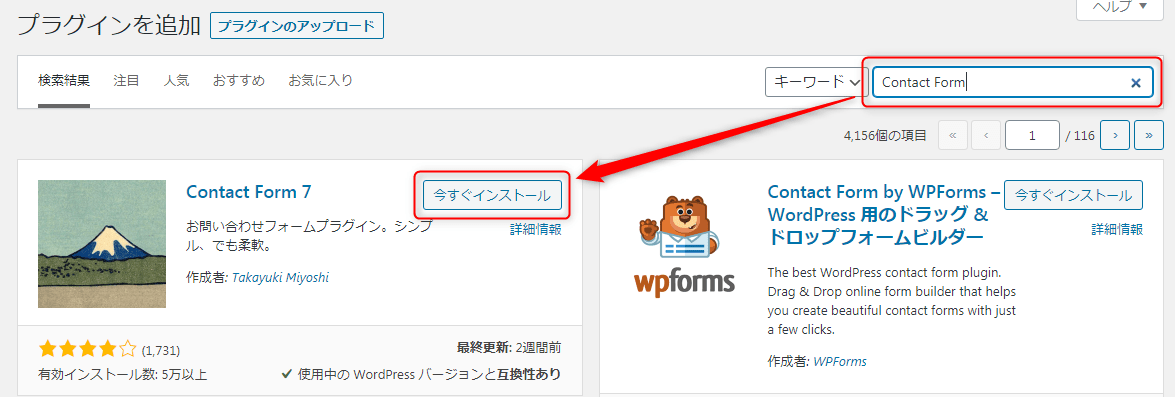
Task: Open 詳細情報 for Contact Form 7
Action: (x=536, y=229)
